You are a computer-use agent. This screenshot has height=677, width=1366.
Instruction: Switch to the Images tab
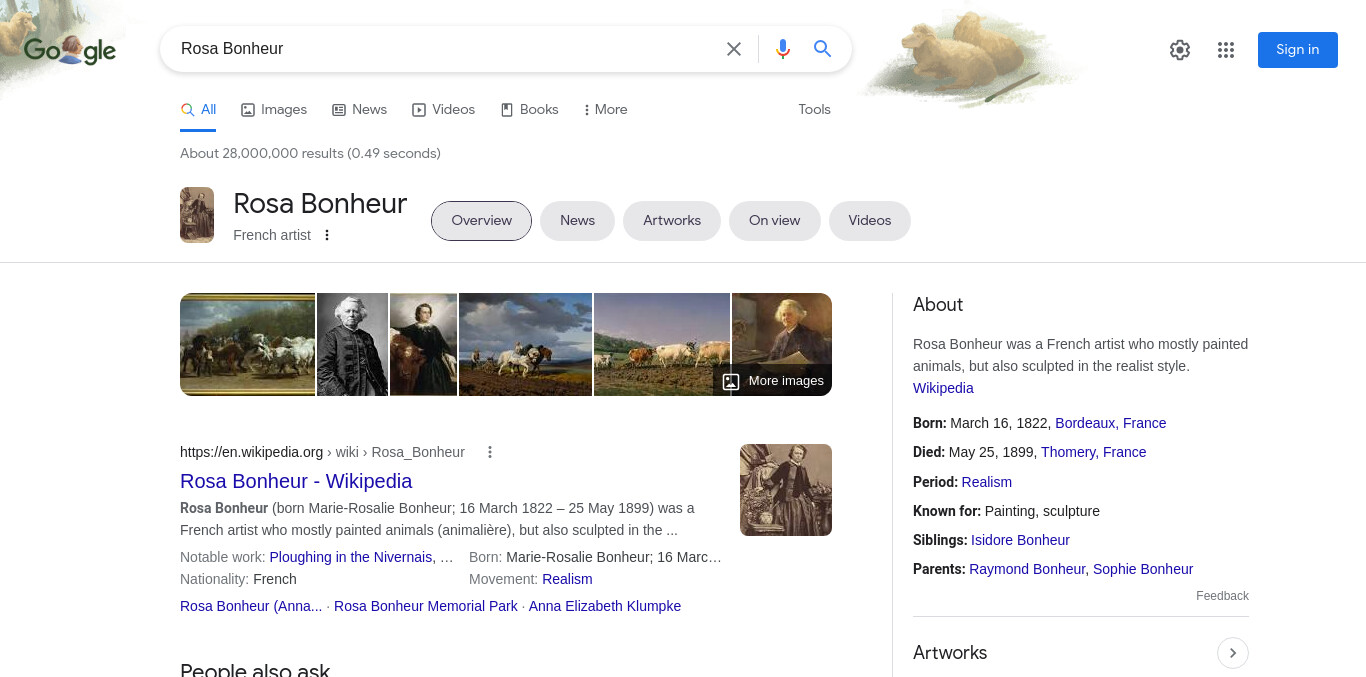[274, 110]
